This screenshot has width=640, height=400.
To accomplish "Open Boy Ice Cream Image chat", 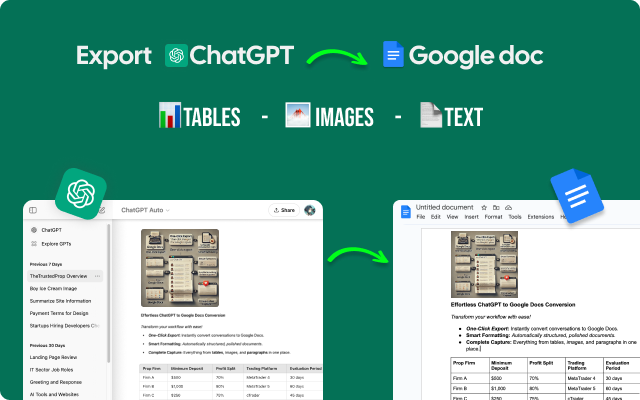I will pyautogui.click(x=53, y=289).
